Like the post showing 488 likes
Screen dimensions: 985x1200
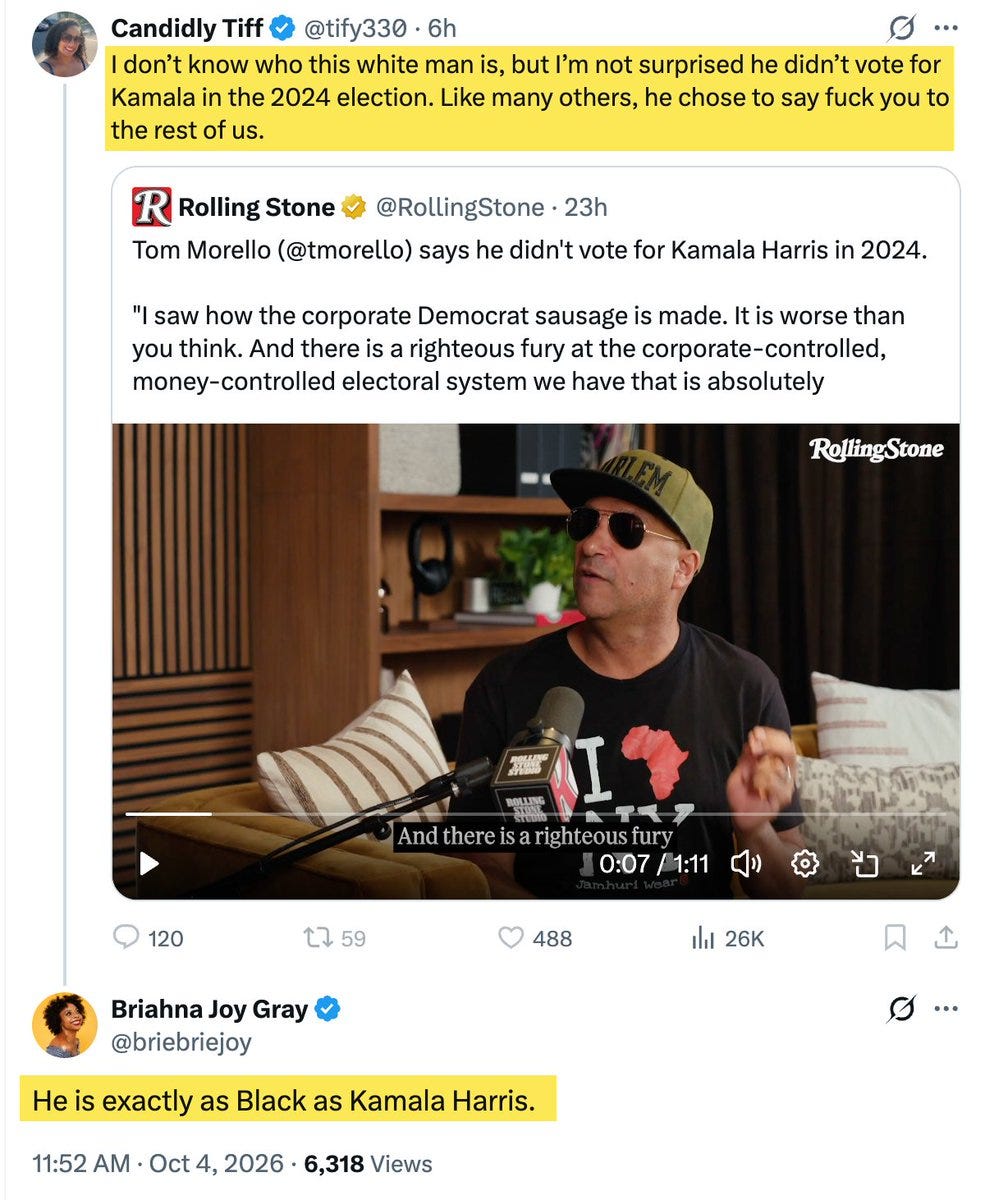(511, 938)
